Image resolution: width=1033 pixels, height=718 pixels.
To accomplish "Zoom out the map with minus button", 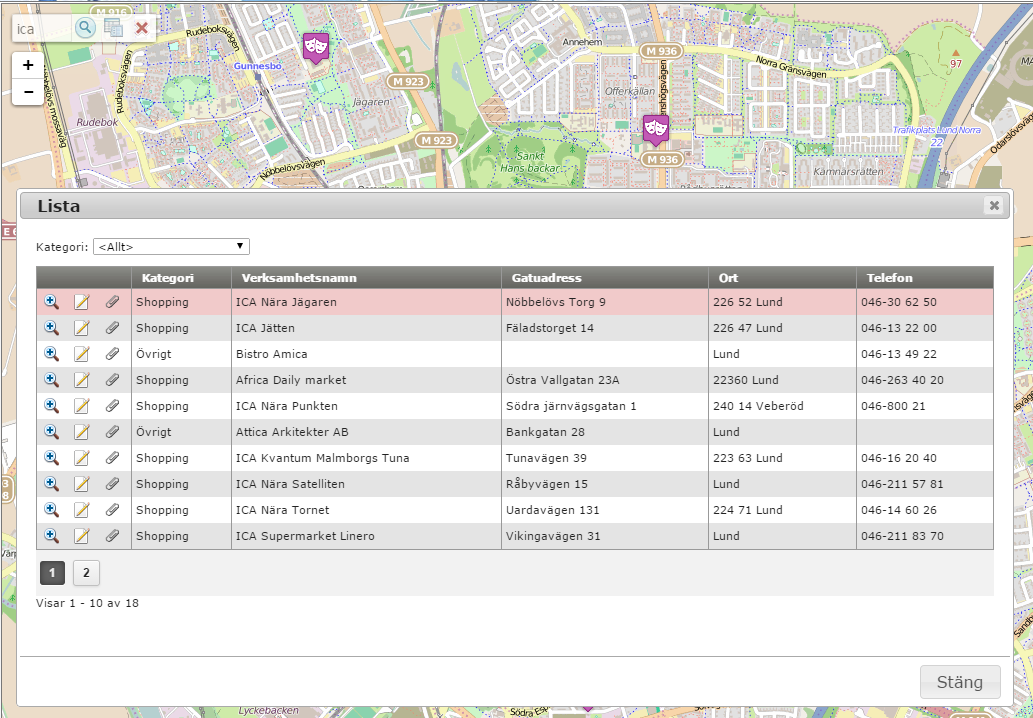I will coord(28,92).
